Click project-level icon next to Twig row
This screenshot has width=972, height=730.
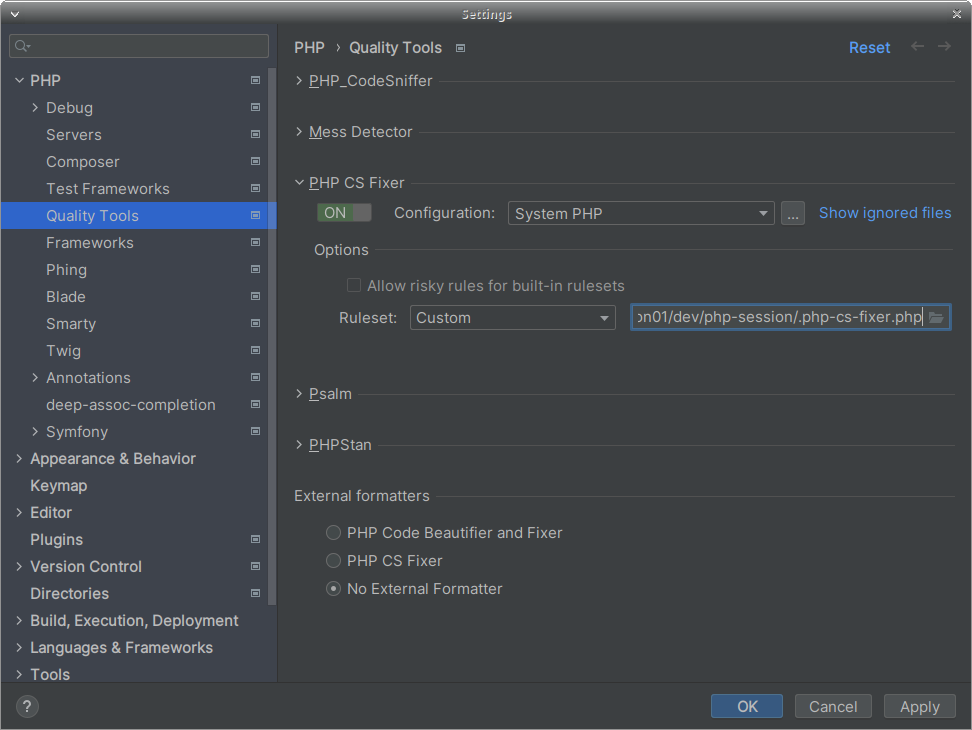coord(255,350)
